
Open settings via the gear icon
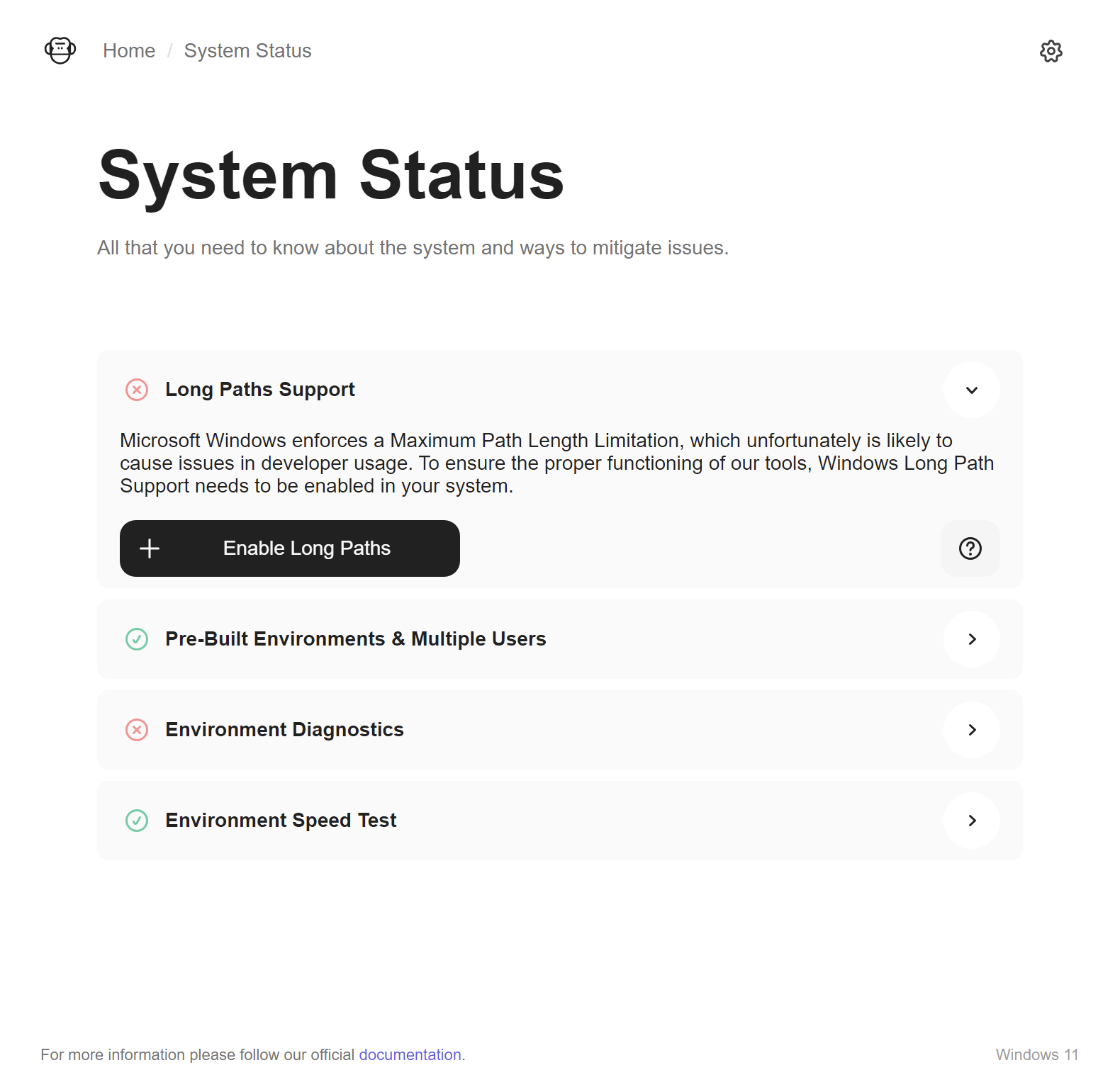(x=1051, y=51)
